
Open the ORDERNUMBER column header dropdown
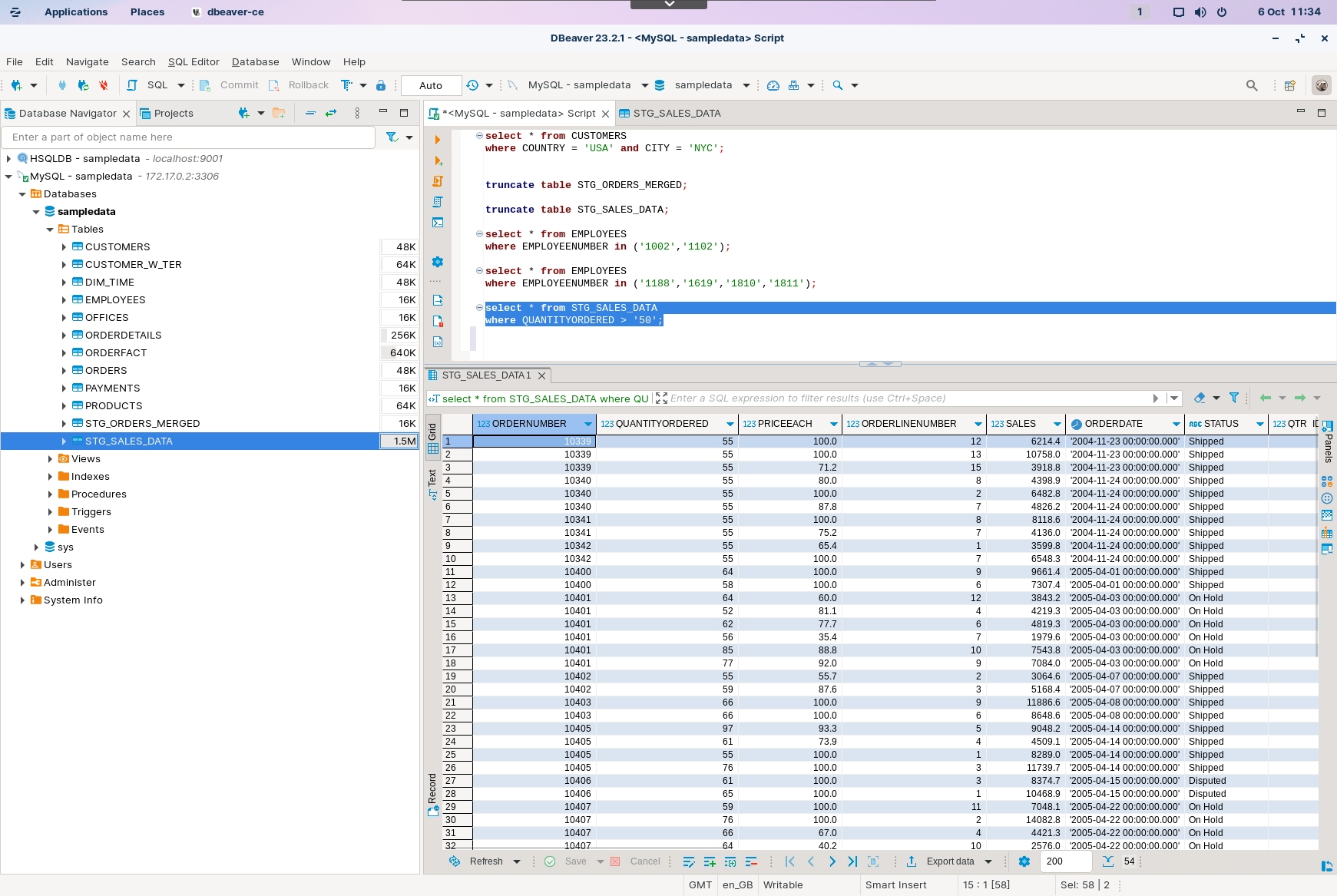[x=588, y=424]
